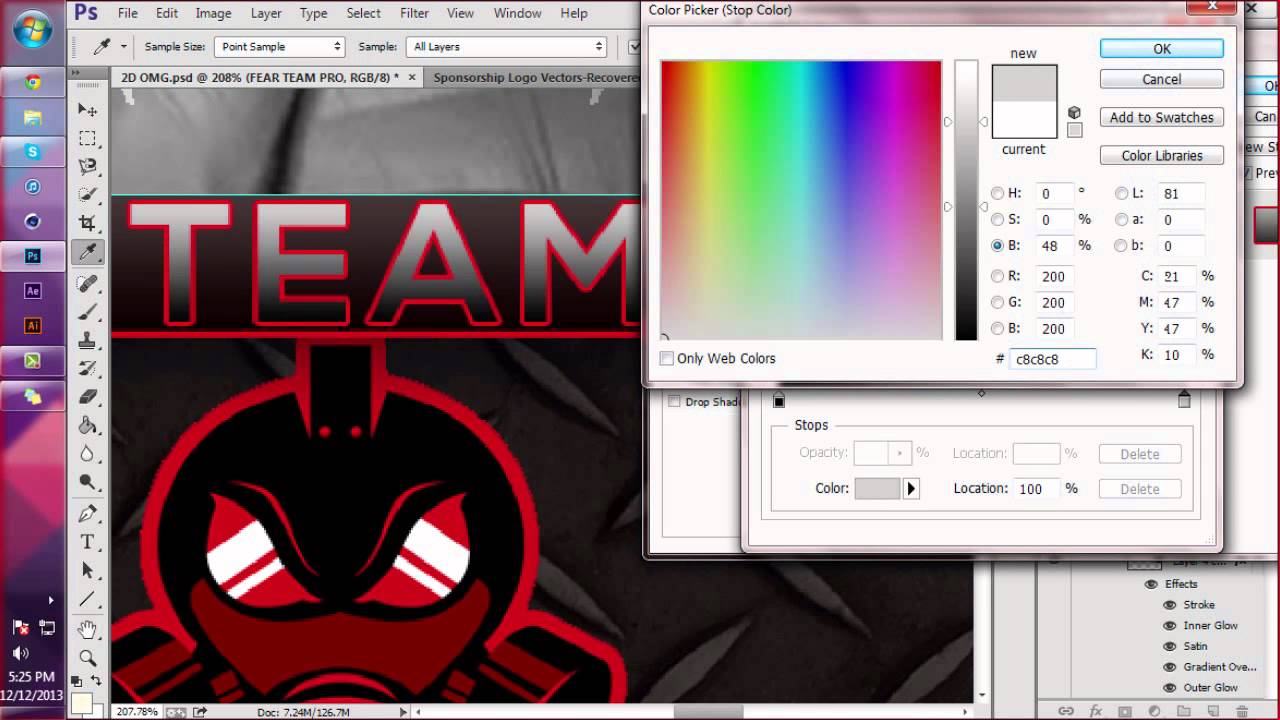Open the status bar Doc info arrow

coord(404,712)
